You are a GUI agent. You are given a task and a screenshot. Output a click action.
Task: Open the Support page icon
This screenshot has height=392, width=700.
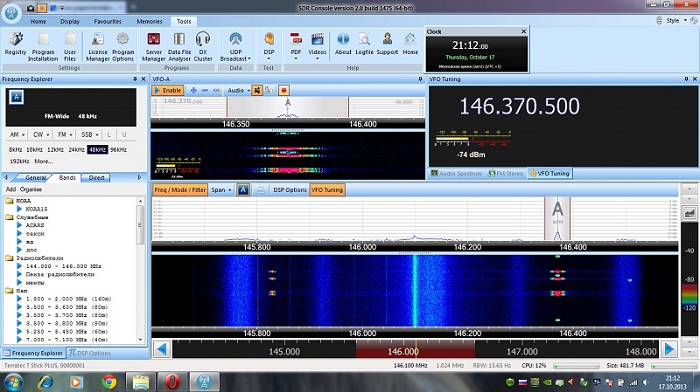(387, 44)
